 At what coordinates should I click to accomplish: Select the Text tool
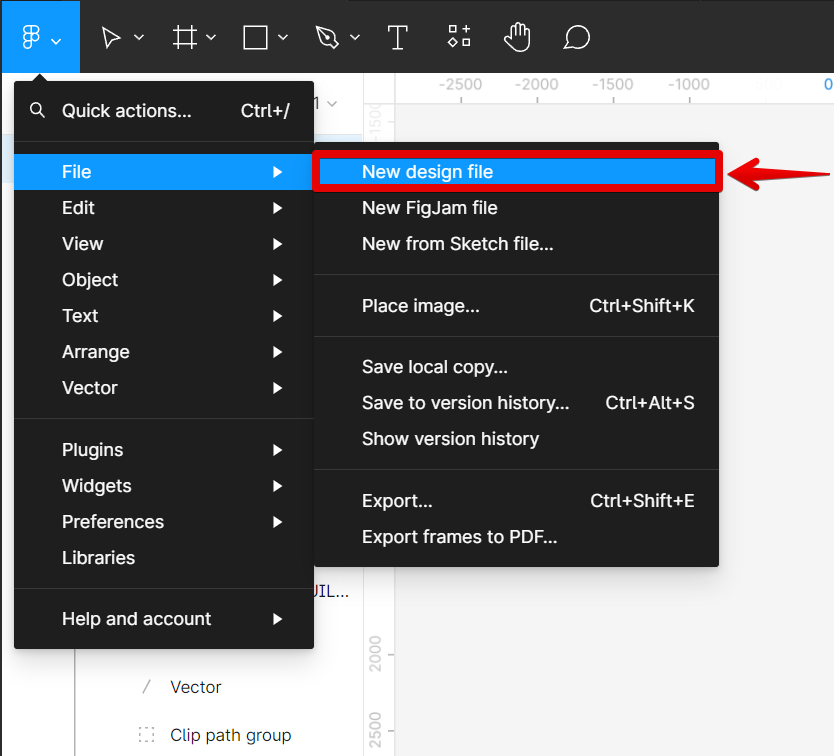[398, 38]
